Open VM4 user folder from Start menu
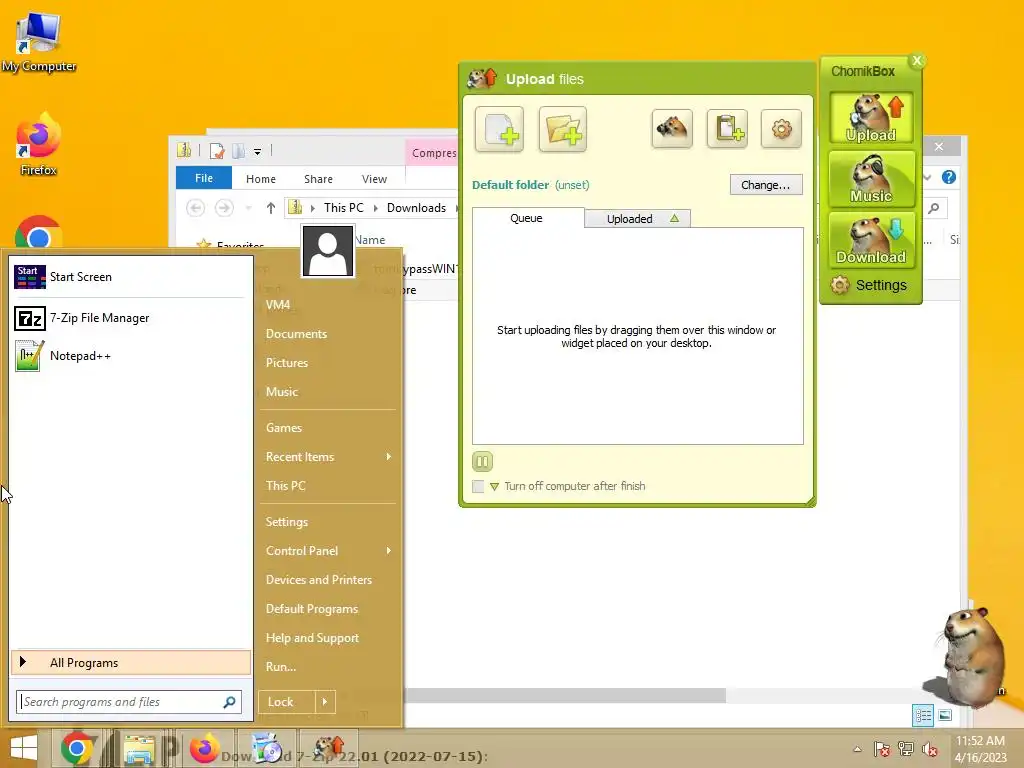Screen dimensions: 1024x768 [x=278, y=305]
